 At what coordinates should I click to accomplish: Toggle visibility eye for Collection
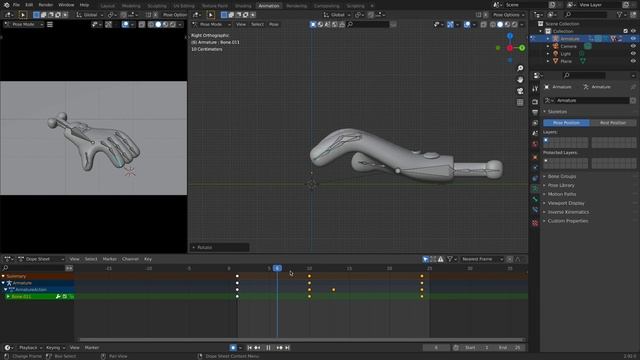(633, 31)
